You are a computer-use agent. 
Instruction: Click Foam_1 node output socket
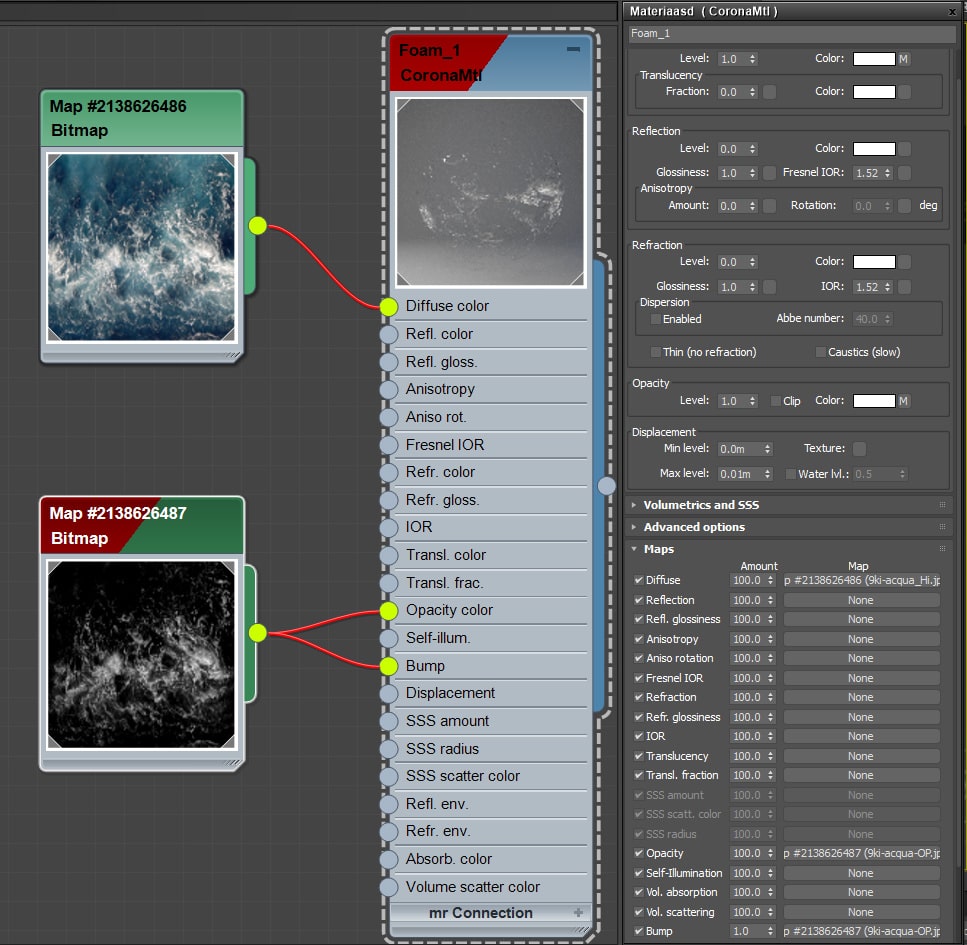(607, 486)
